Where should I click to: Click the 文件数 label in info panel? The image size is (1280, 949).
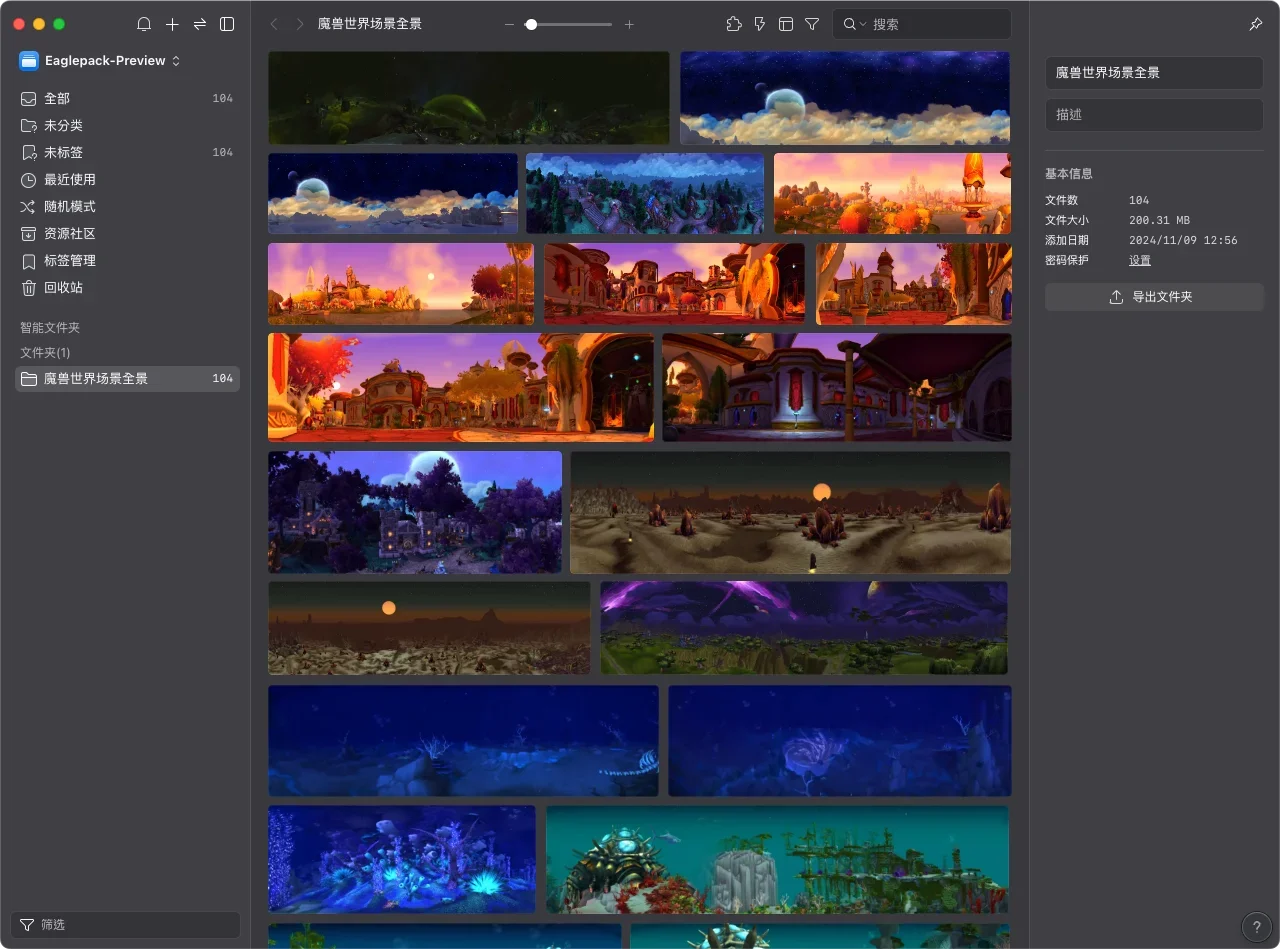point(1062,200)
